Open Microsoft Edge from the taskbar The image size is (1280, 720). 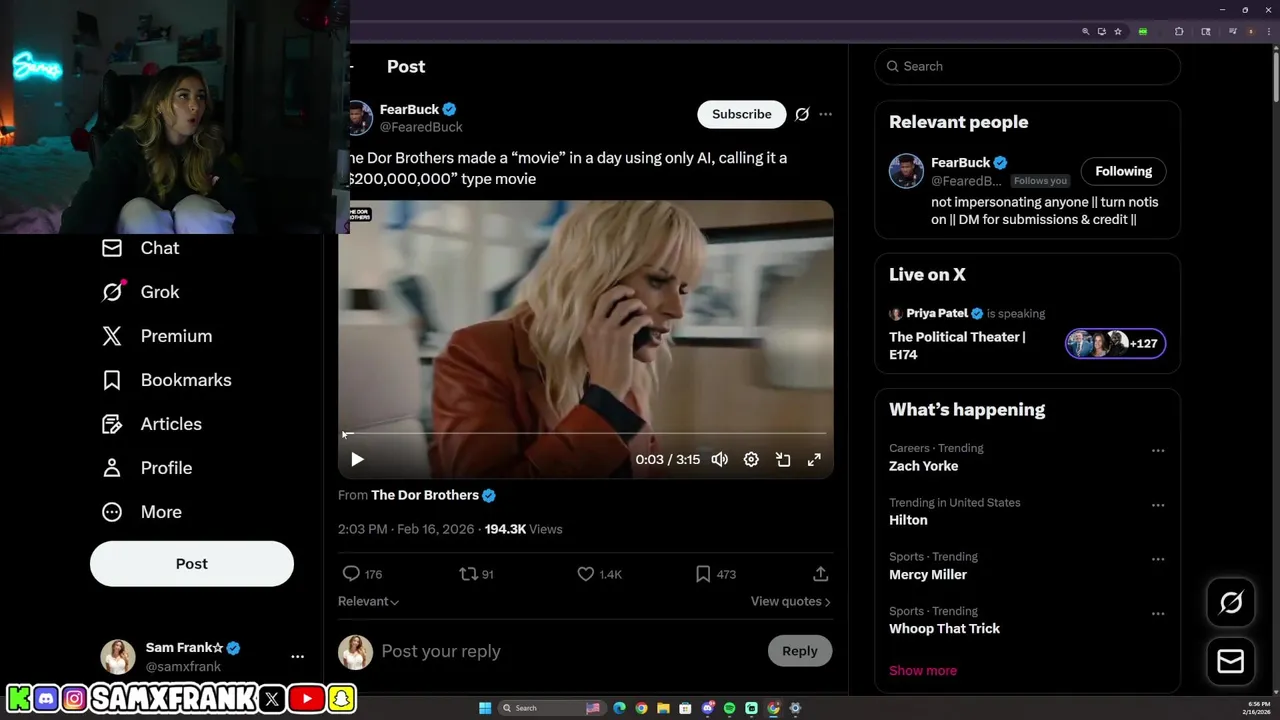pos(619,708)
